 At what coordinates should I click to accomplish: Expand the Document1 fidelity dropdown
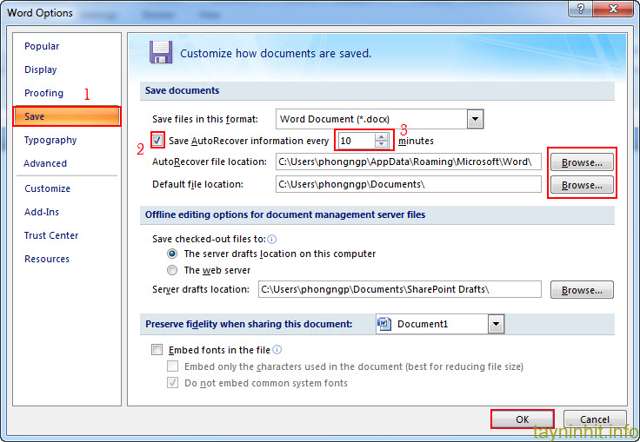point(496,324)
